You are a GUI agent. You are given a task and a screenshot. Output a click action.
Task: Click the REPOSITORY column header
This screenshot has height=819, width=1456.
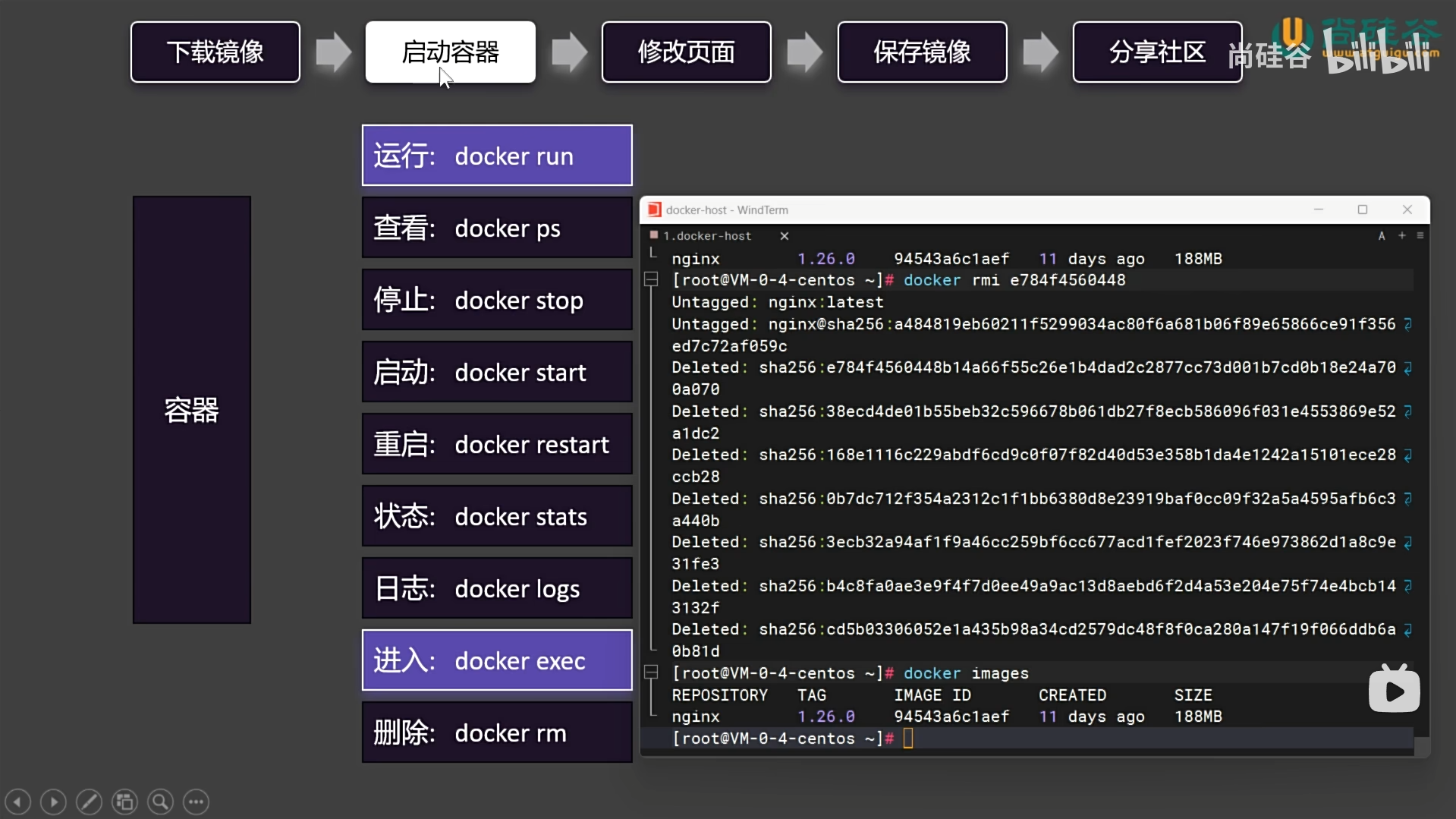719,695
